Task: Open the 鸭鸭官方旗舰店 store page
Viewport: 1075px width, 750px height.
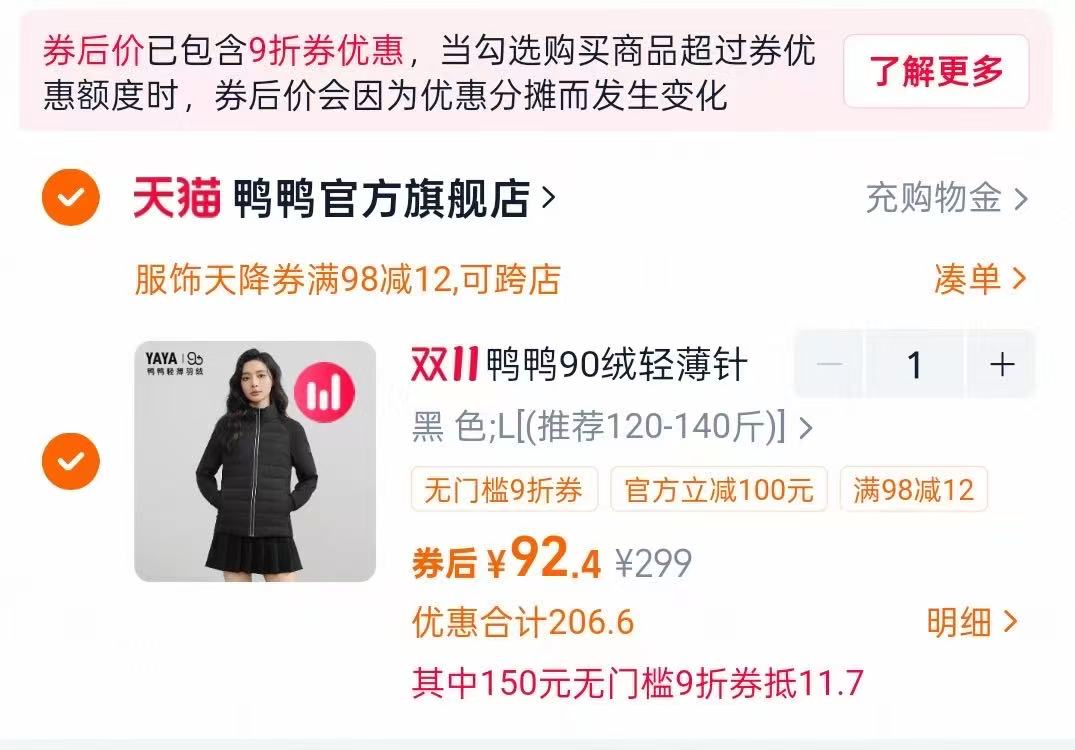Action: click(394, 199)
